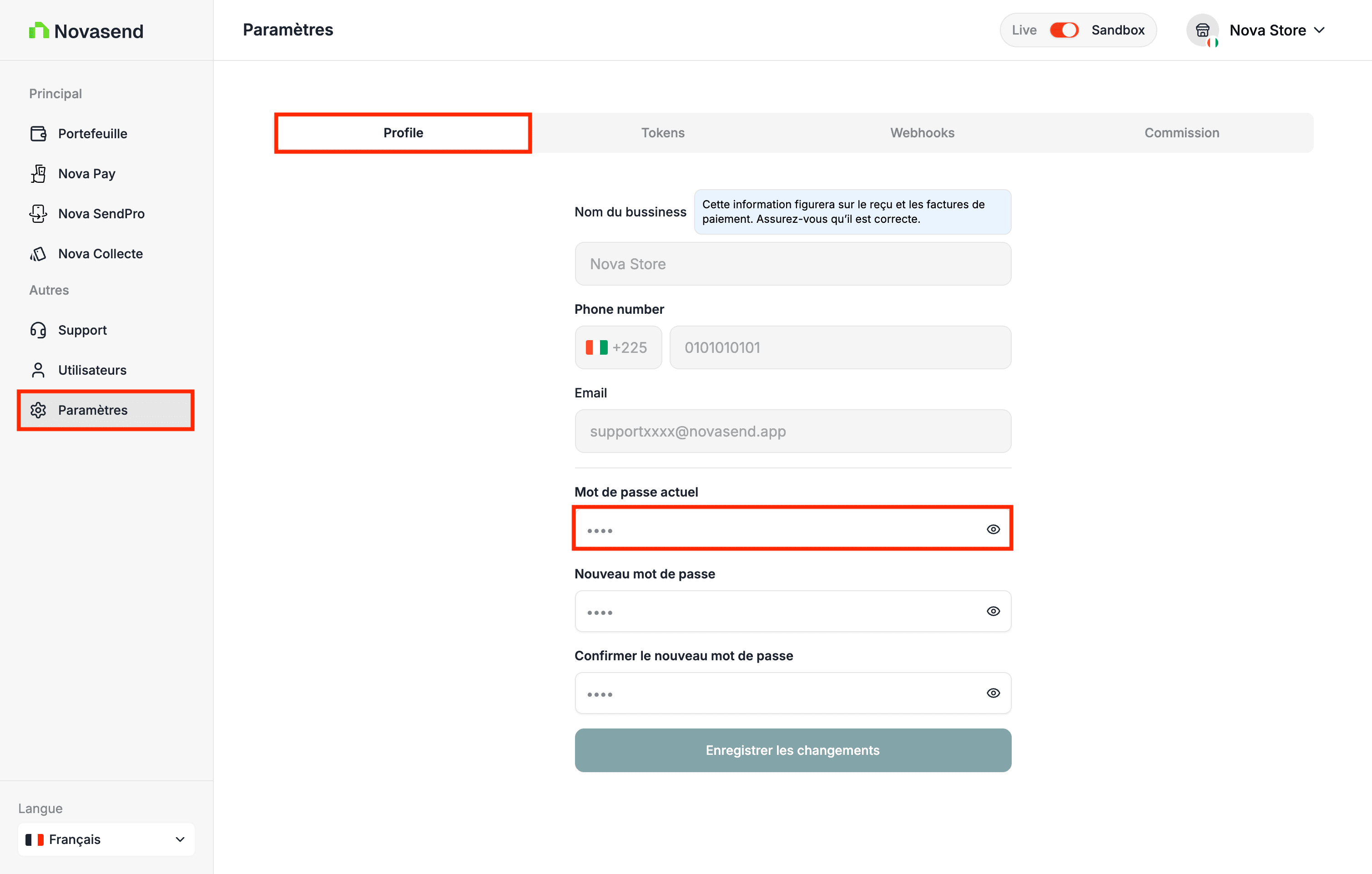Click the Novasend brand name text

99,31
